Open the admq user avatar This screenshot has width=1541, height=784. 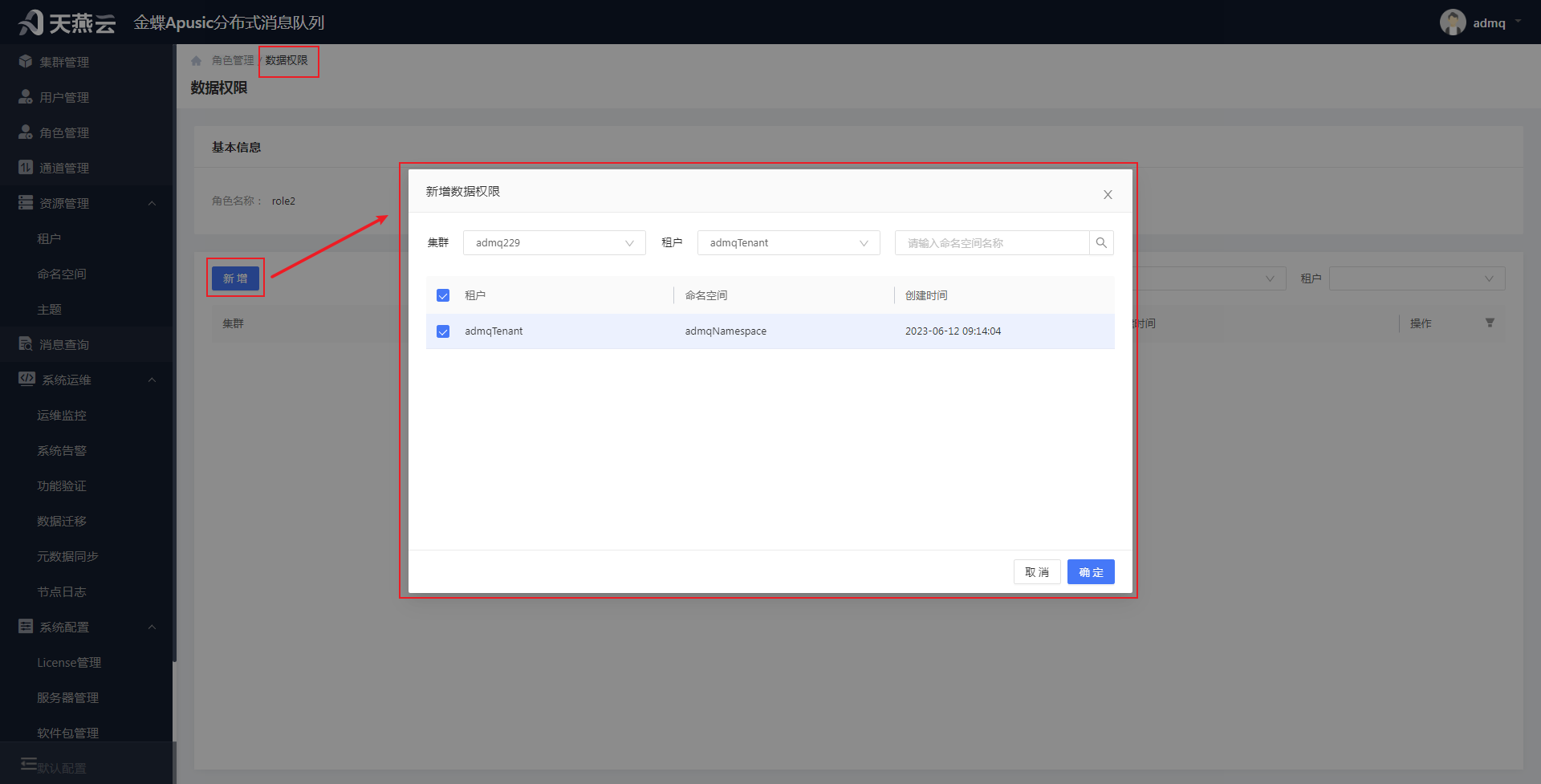pos(1453,22)
